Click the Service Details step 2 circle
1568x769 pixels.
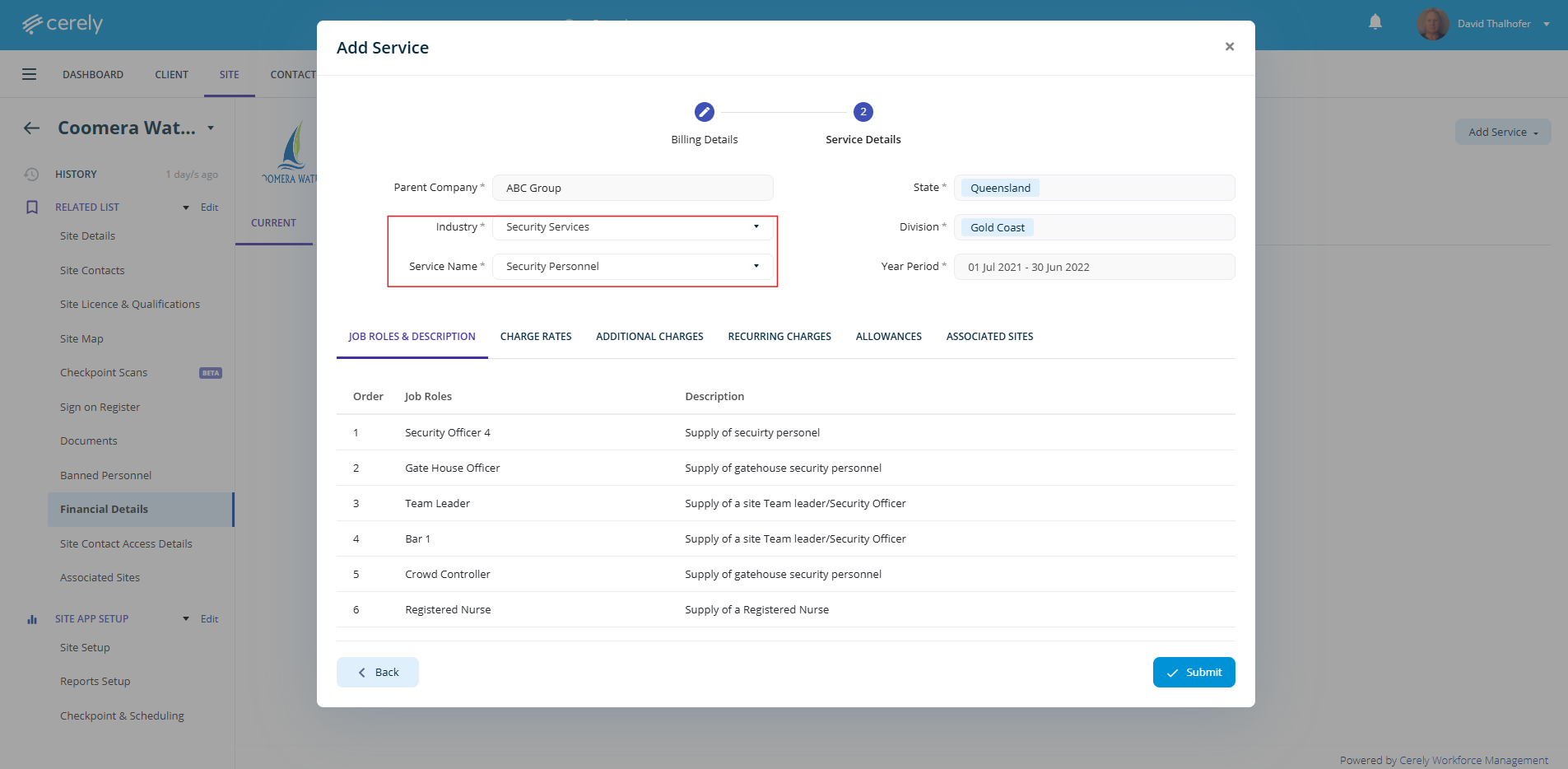[x=863, y=112]
